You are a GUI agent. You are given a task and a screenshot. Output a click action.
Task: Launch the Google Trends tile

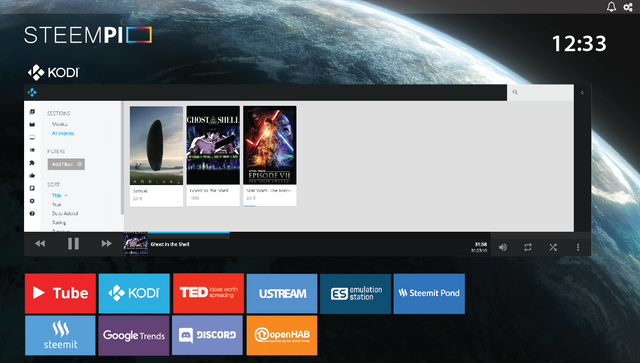tap(134, 335)
